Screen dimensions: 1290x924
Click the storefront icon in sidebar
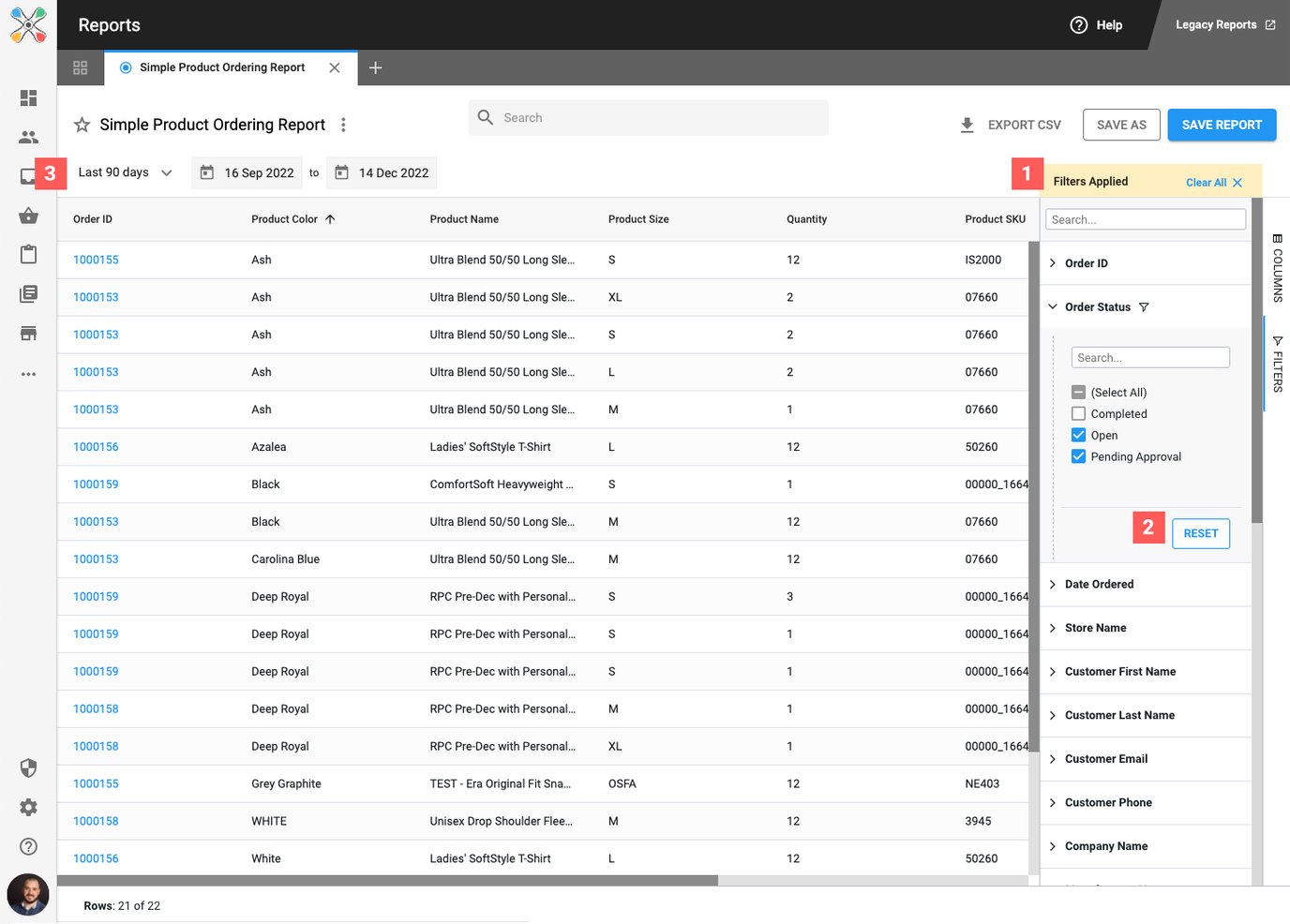[28, 334]
